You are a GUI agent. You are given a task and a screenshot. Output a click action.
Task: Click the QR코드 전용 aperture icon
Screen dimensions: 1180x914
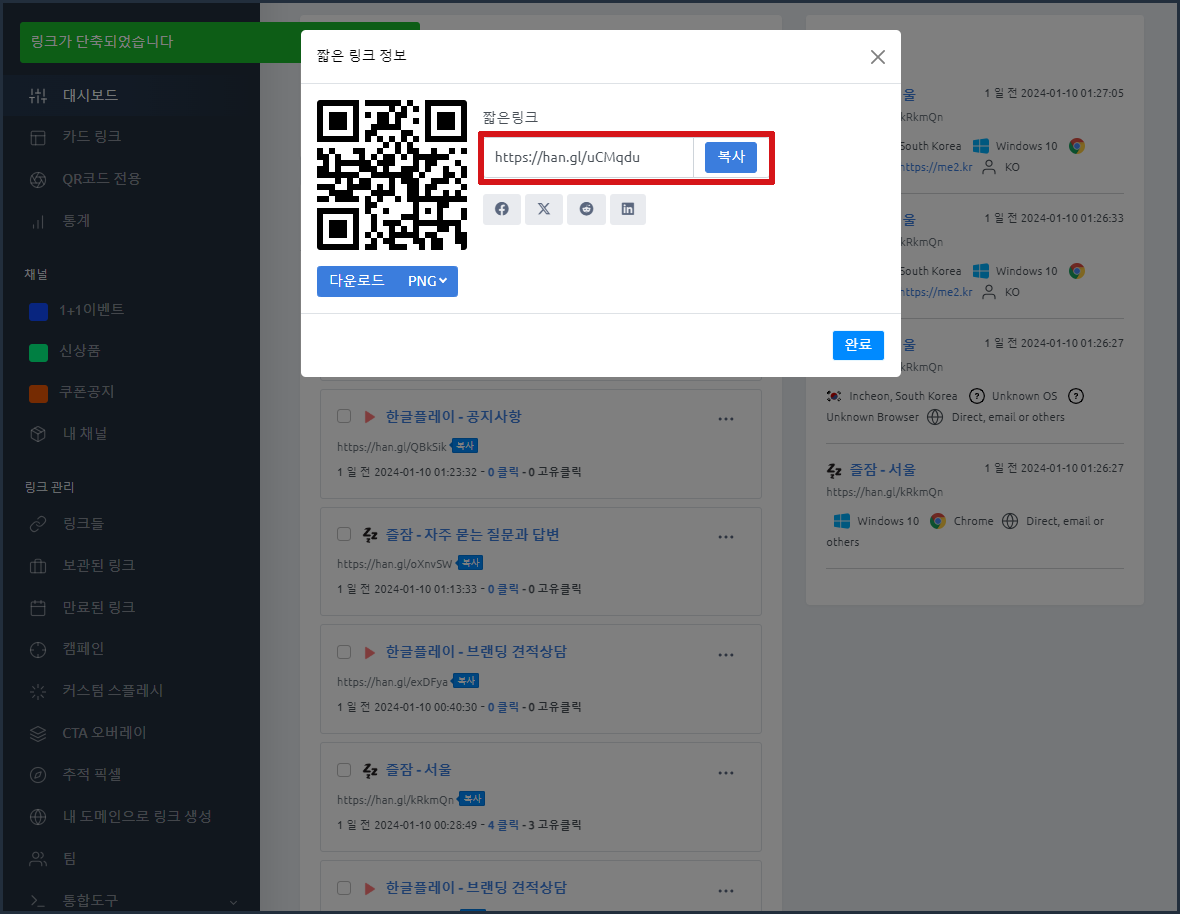pos(38,180)
